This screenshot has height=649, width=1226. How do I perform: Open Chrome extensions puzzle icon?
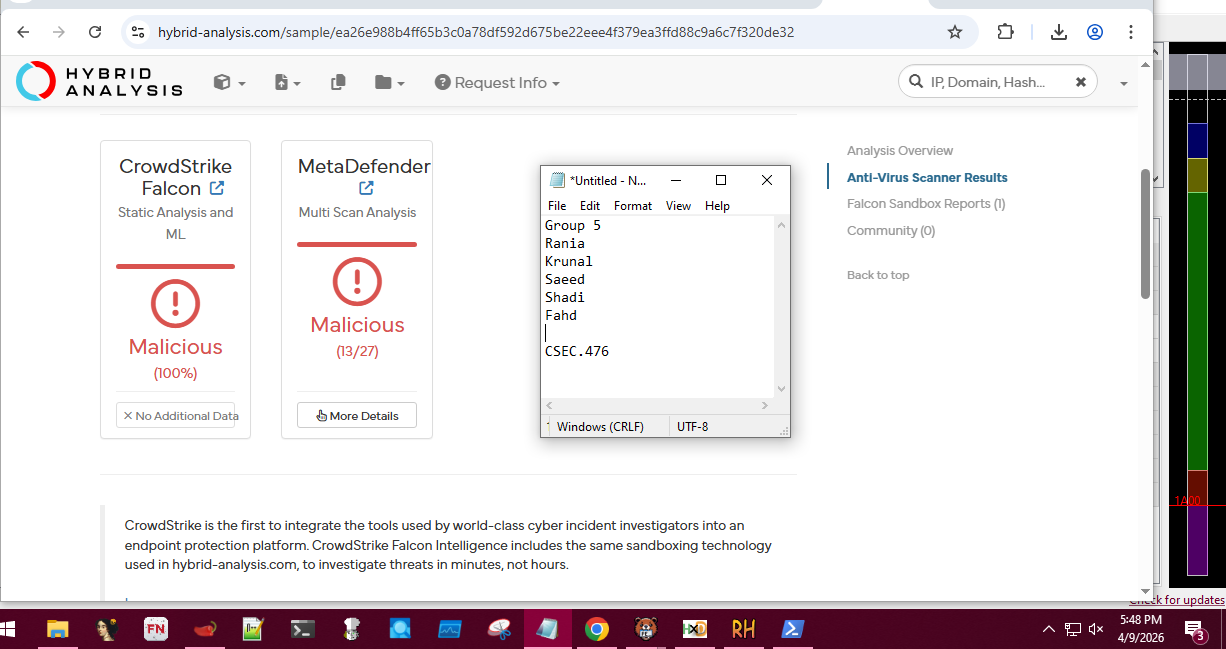pos(1006,32)
